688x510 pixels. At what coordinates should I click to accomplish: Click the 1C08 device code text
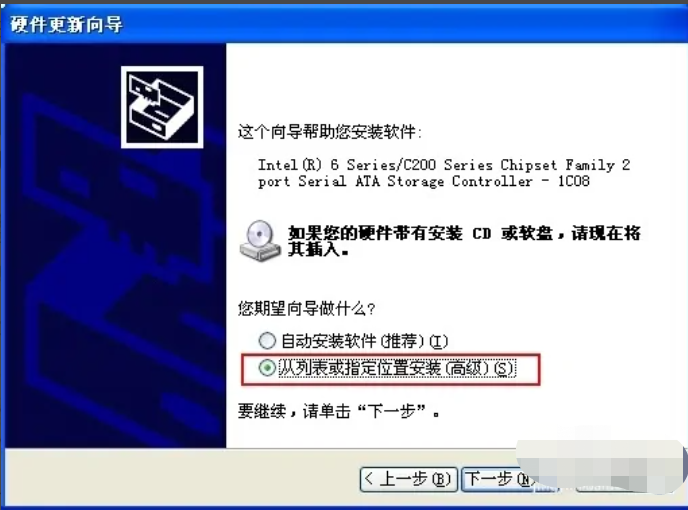pos(573,181)
